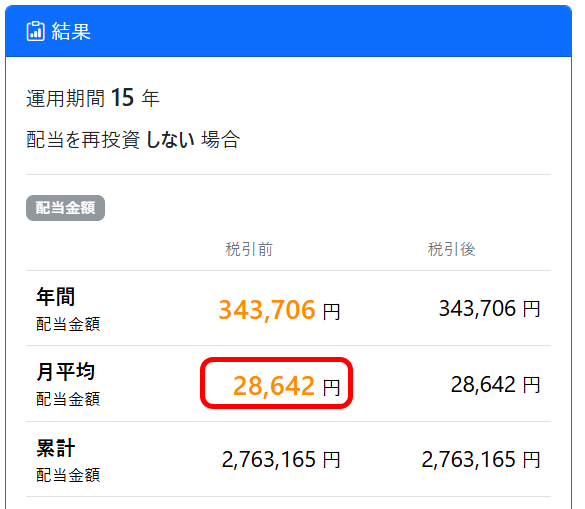Image resolution: width=585 pixels, height=509 pixels.
Task: Click the 月平均 配当金額 row label
Action: click(x=68, y=384)
